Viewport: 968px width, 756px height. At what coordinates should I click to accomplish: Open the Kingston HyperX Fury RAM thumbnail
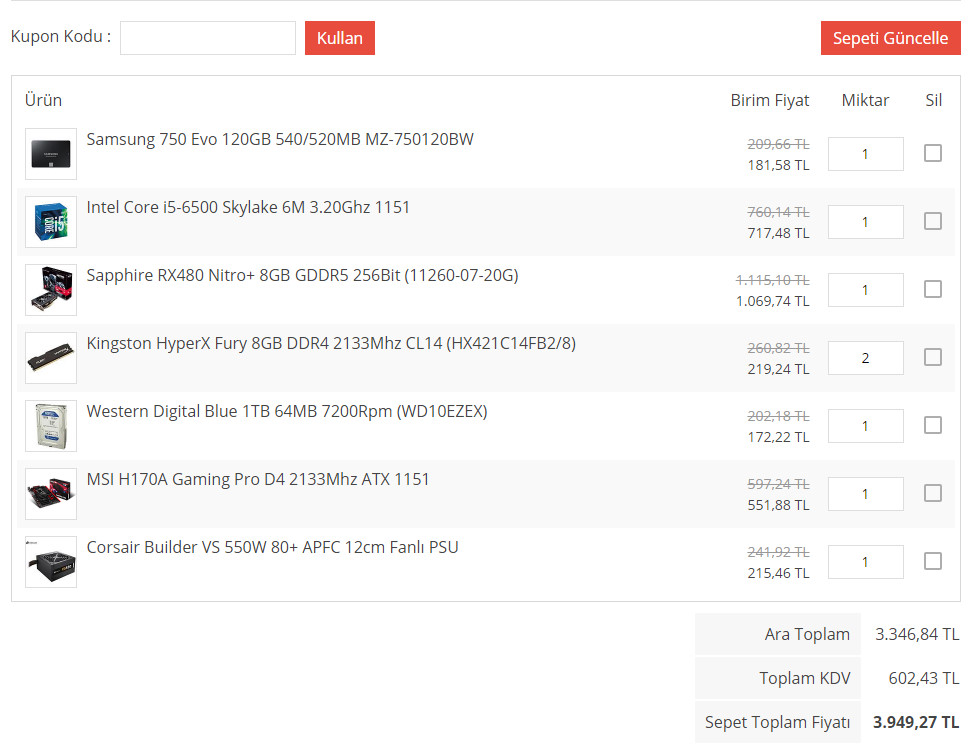[x=51, y=358]
